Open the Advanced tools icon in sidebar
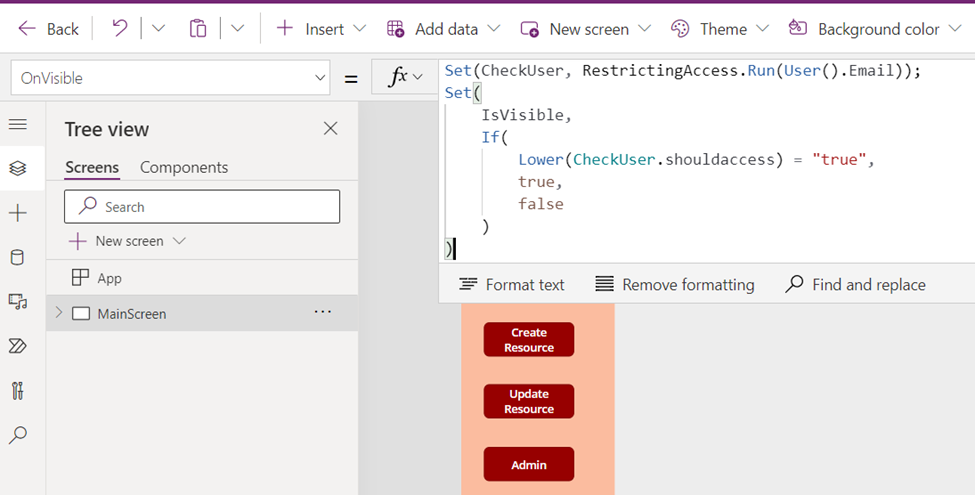This screenshot has height=495, width=975. pos(18,391)
